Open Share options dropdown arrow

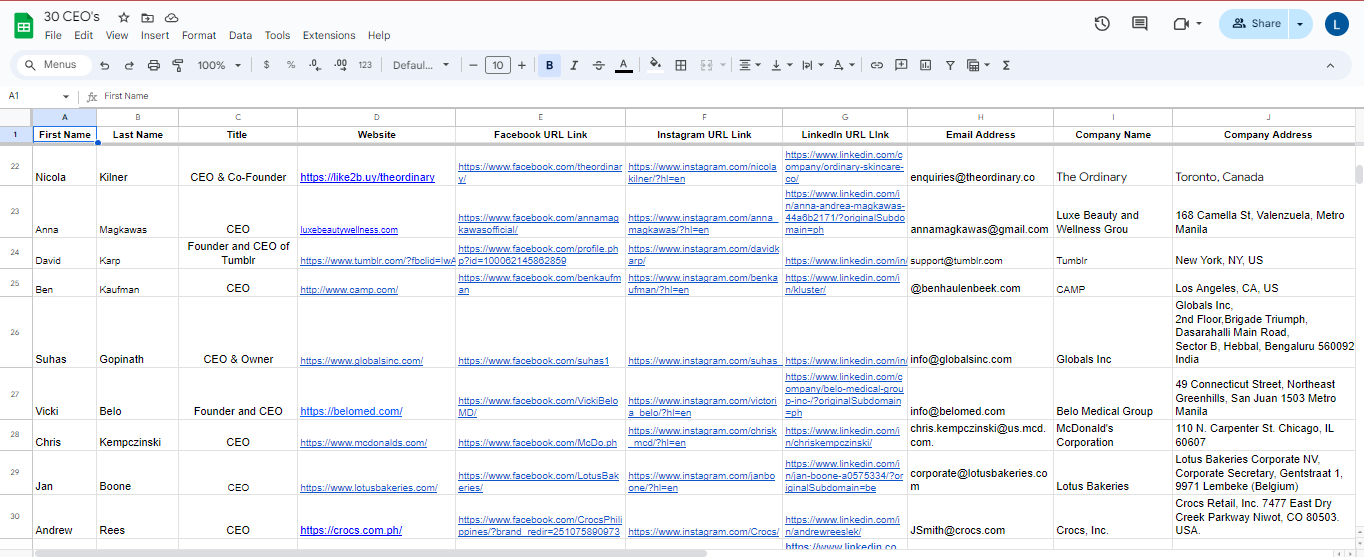(x=1300, y=23)
